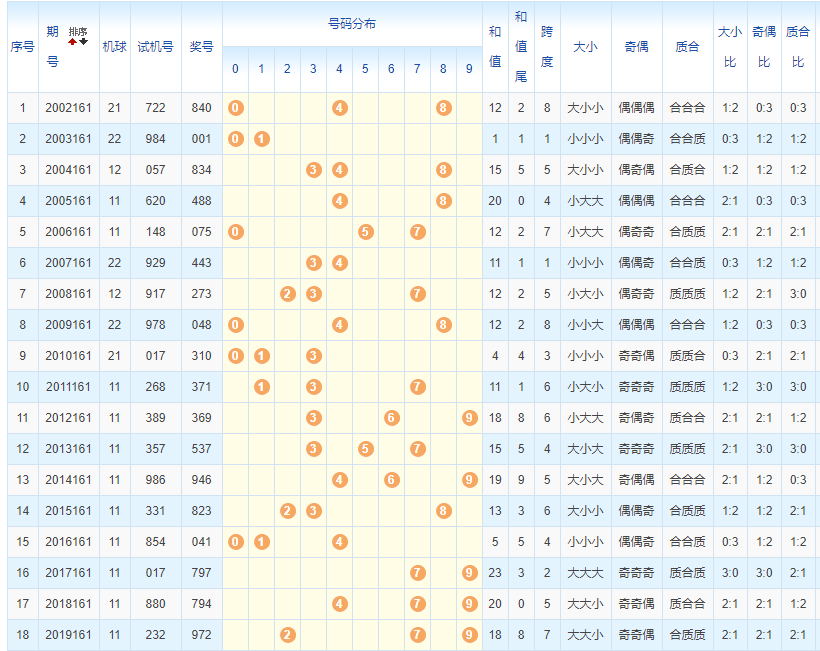Click the 奇偶比 column header
820x651 pixels.
[x=764, y=47]
